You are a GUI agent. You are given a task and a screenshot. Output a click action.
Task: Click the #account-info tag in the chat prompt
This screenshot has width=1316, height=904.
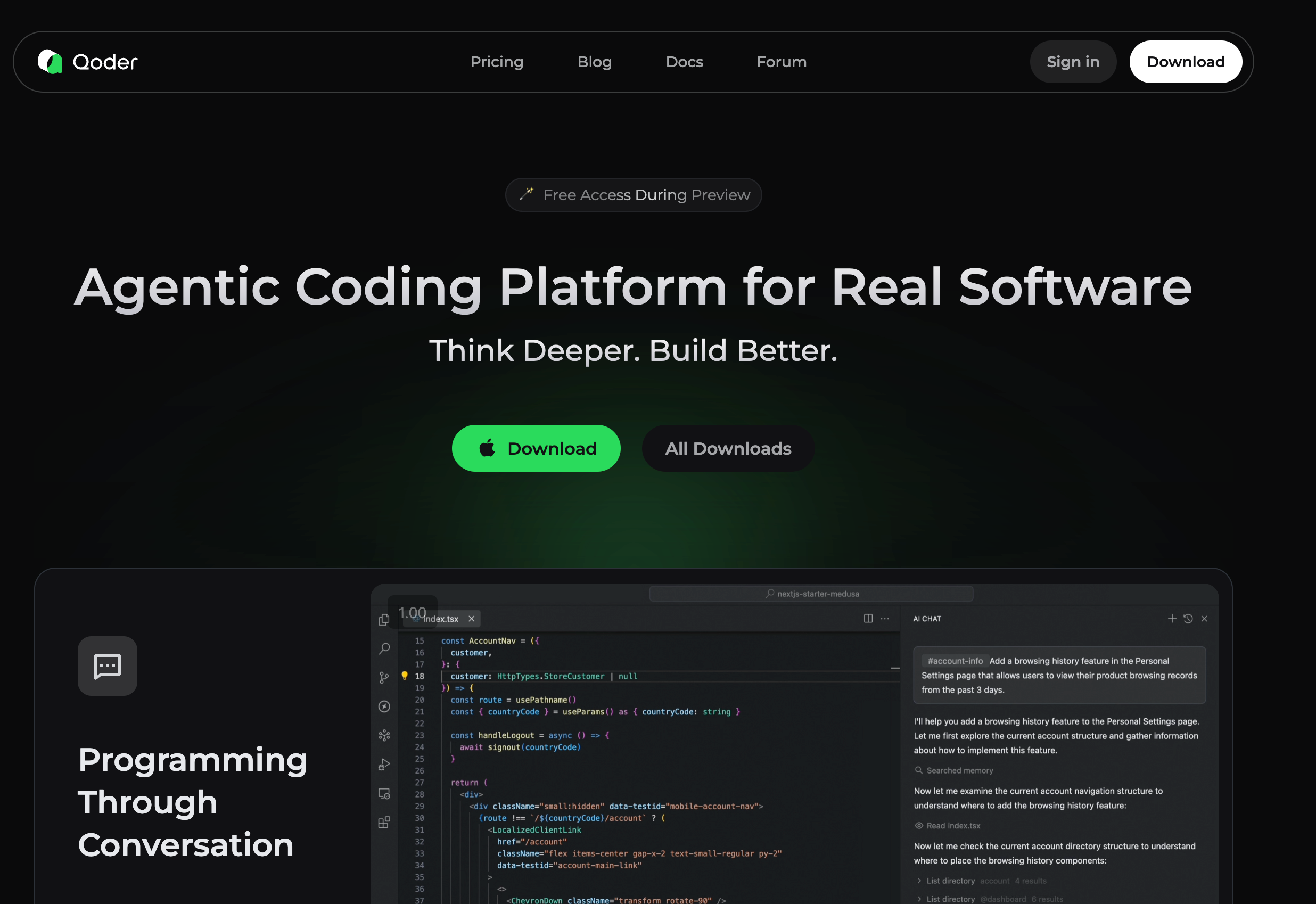(x=955, y=661)
